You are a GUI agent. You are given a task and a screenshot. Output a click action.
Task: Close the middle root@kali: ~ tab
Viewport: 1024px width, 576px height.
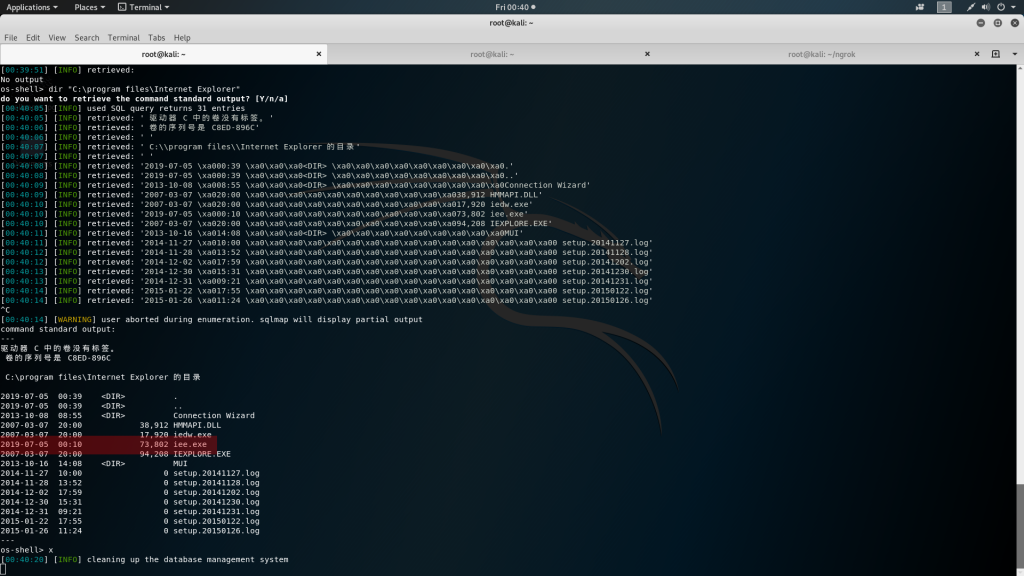pos(646,54)
